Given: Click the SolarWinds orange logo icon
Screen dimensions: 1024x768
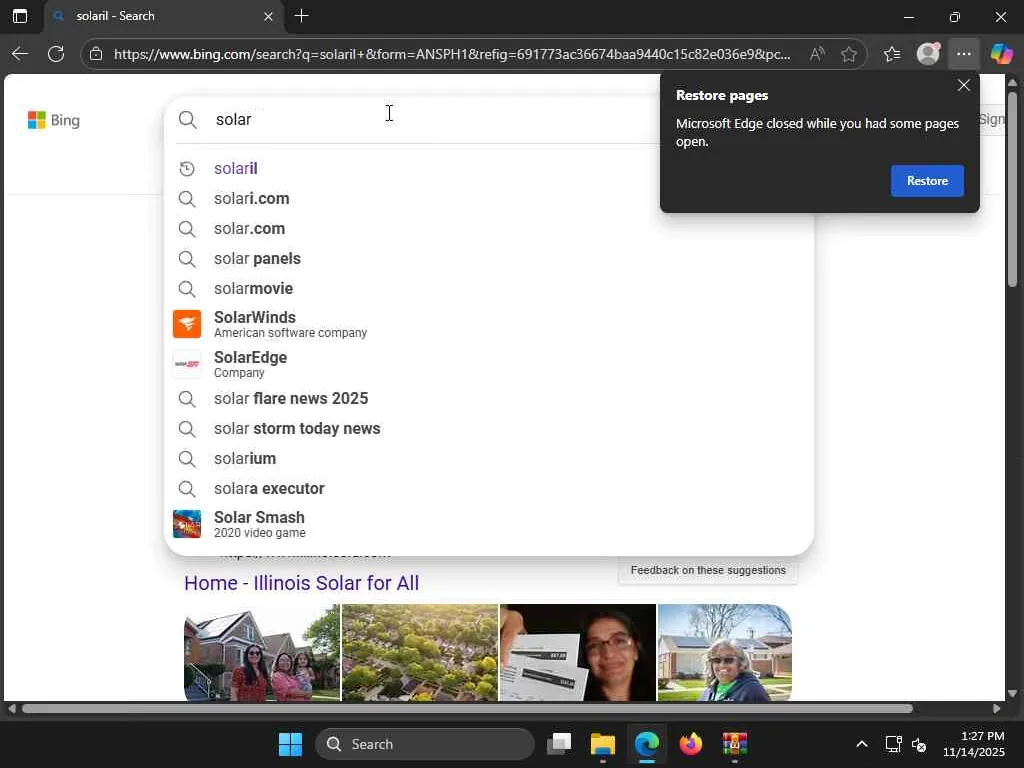Looking at the screenshot, I should tap(187, 324).
